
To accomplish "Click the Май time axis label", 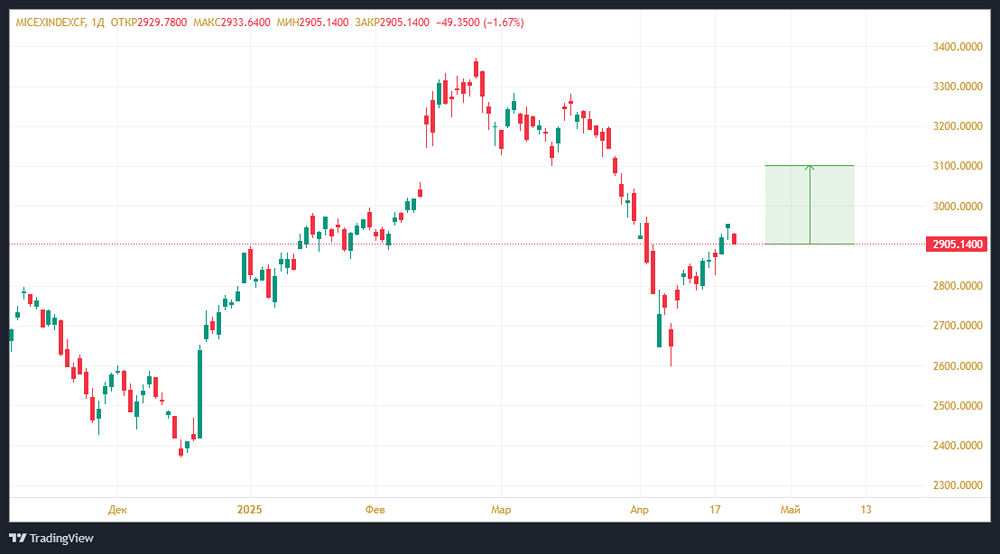I will [790, 509].
